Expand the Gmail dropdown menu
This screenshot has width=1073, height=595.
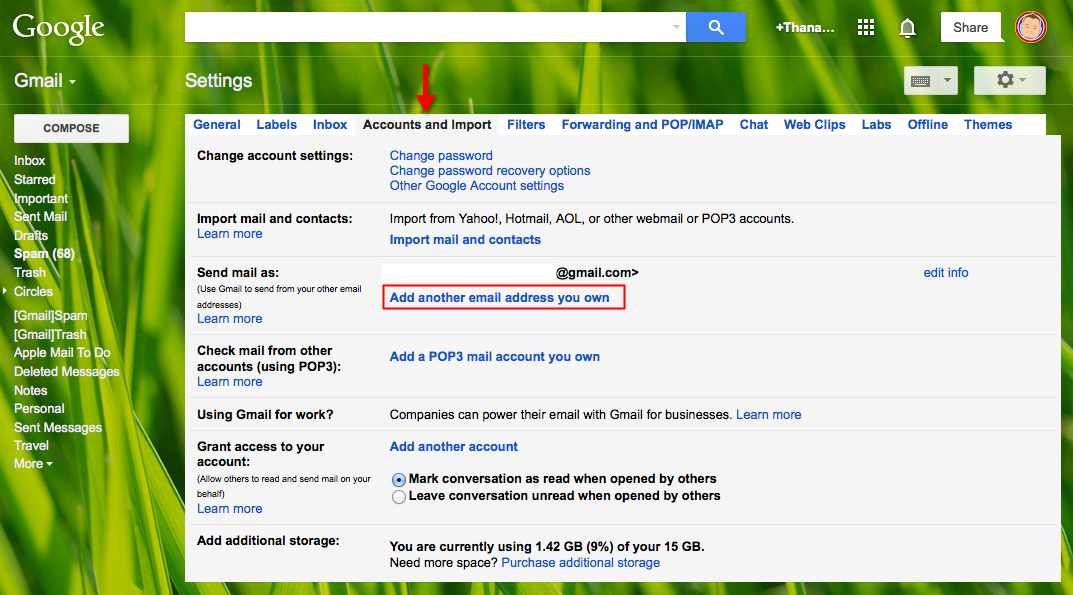point(45,81)
